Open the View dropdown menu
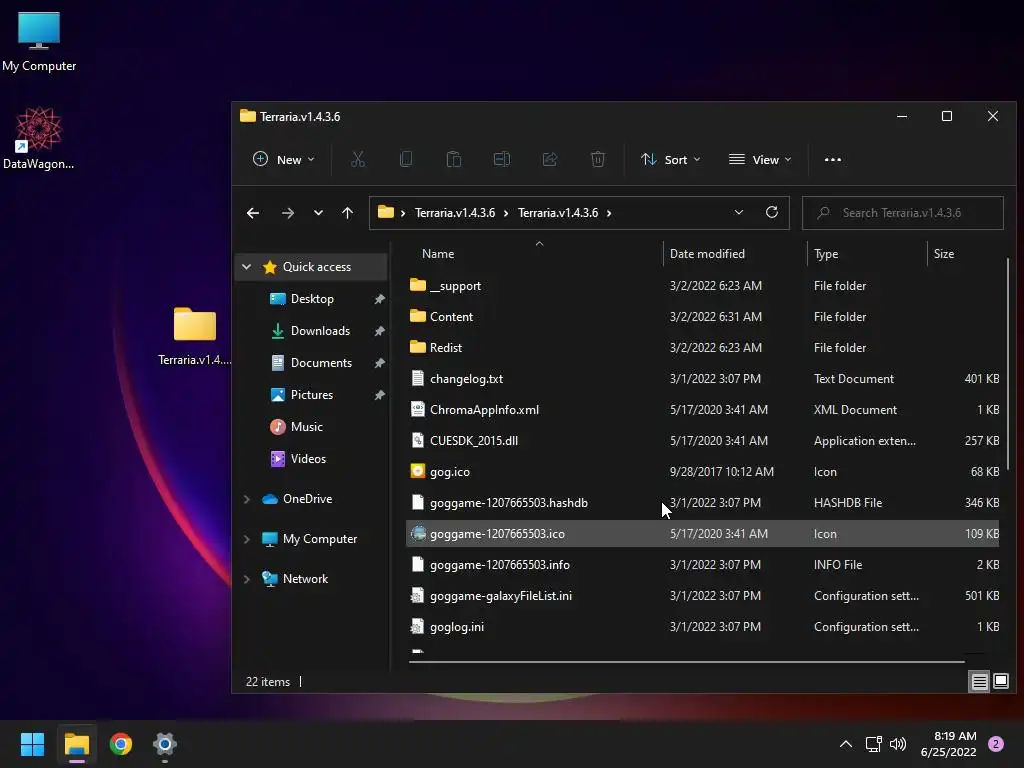This screenshot has height=768, width=1024. 760,159
